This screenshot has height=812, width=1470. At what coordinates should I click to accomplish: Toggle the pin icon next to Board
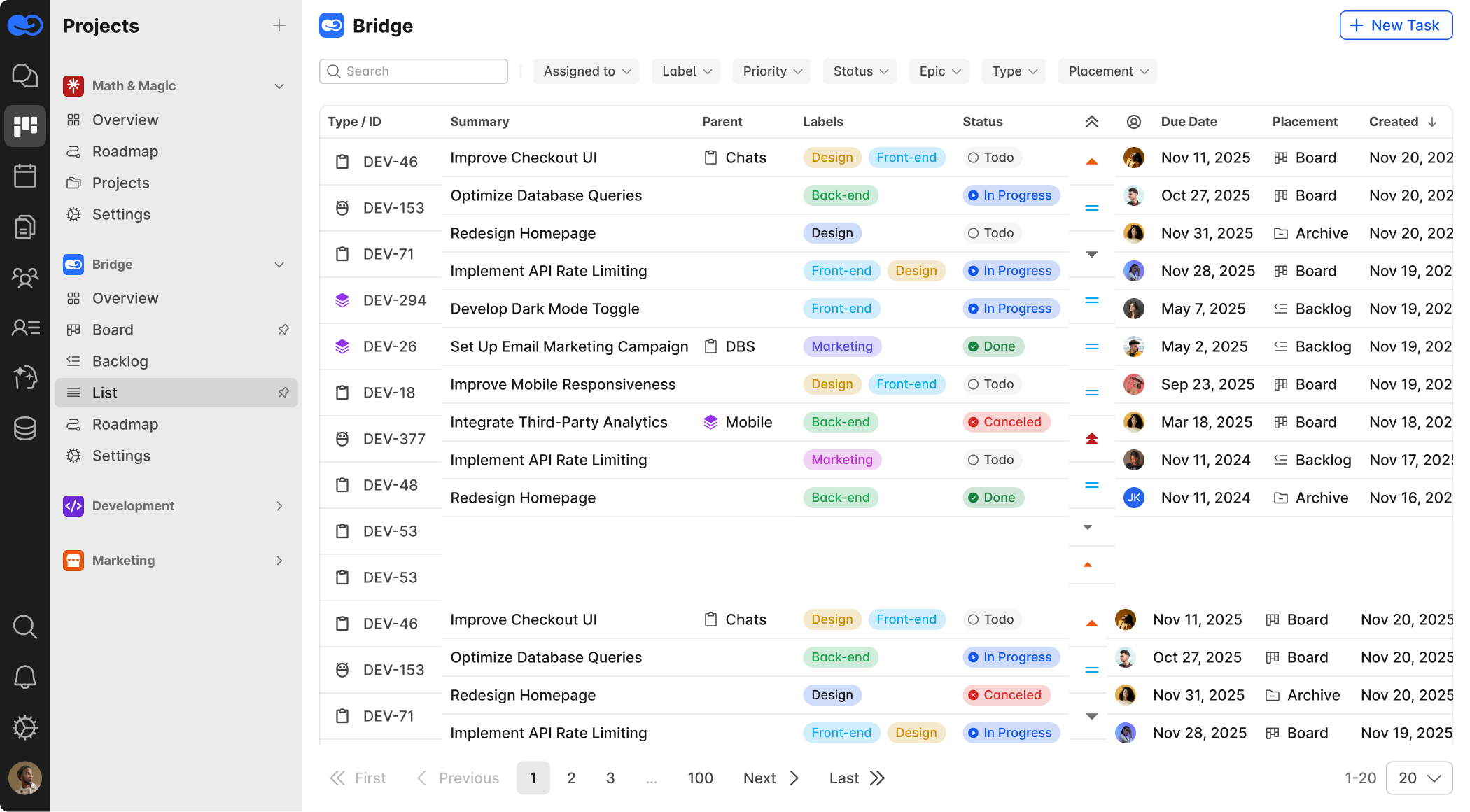tap(283, 330)
